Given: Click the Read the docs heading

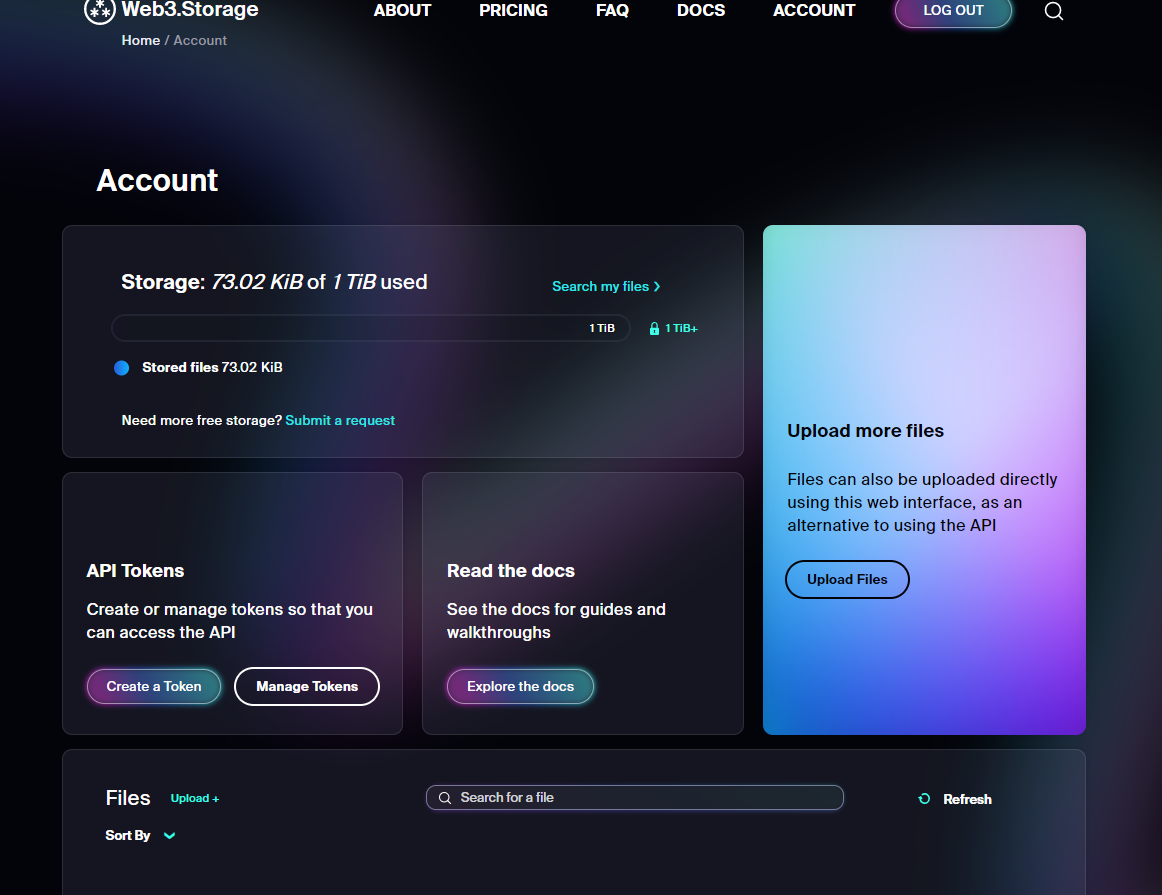Looking at the screenshot, I should click(x=511, y=570).
